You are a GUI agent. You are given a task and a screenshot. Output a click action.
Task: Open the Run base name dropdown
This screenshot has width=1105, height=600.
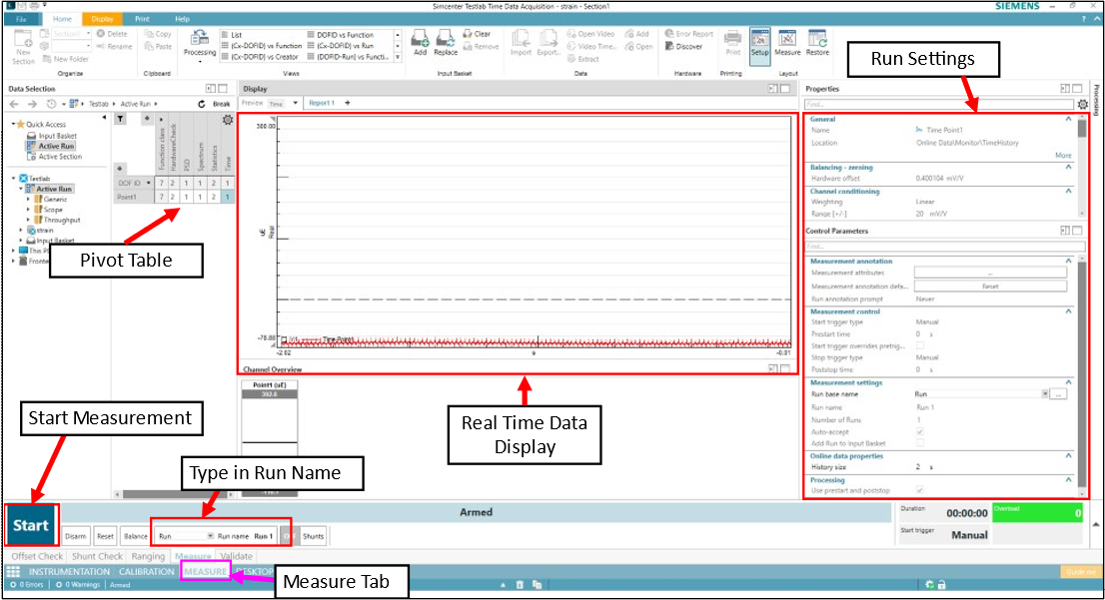click(x=1045, y=394)
